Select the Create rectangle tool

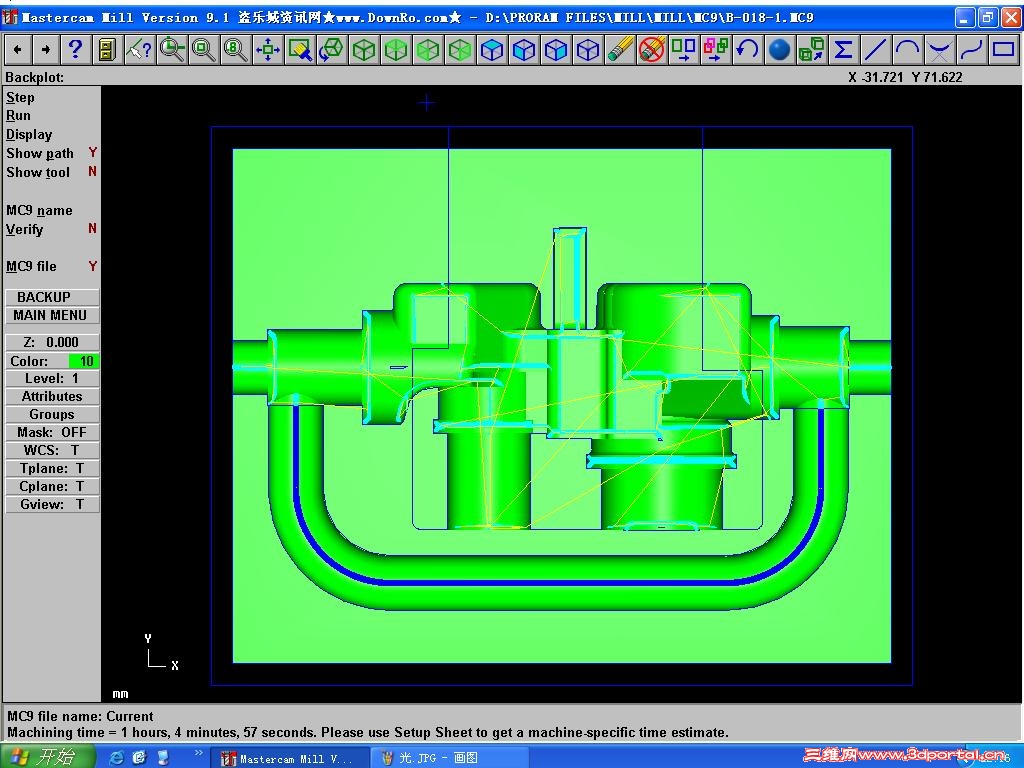tap(1004, 49)
